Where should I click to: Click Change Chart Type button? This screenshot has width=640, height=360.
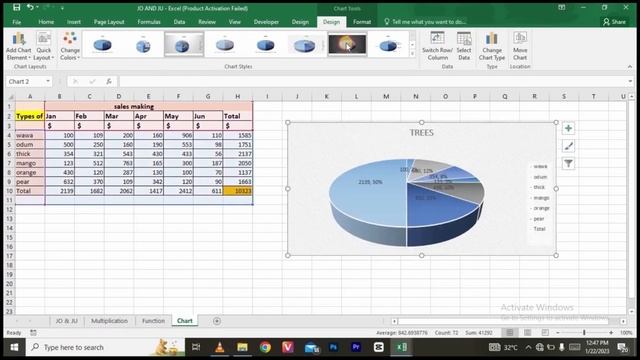click(x=492, y=46)
